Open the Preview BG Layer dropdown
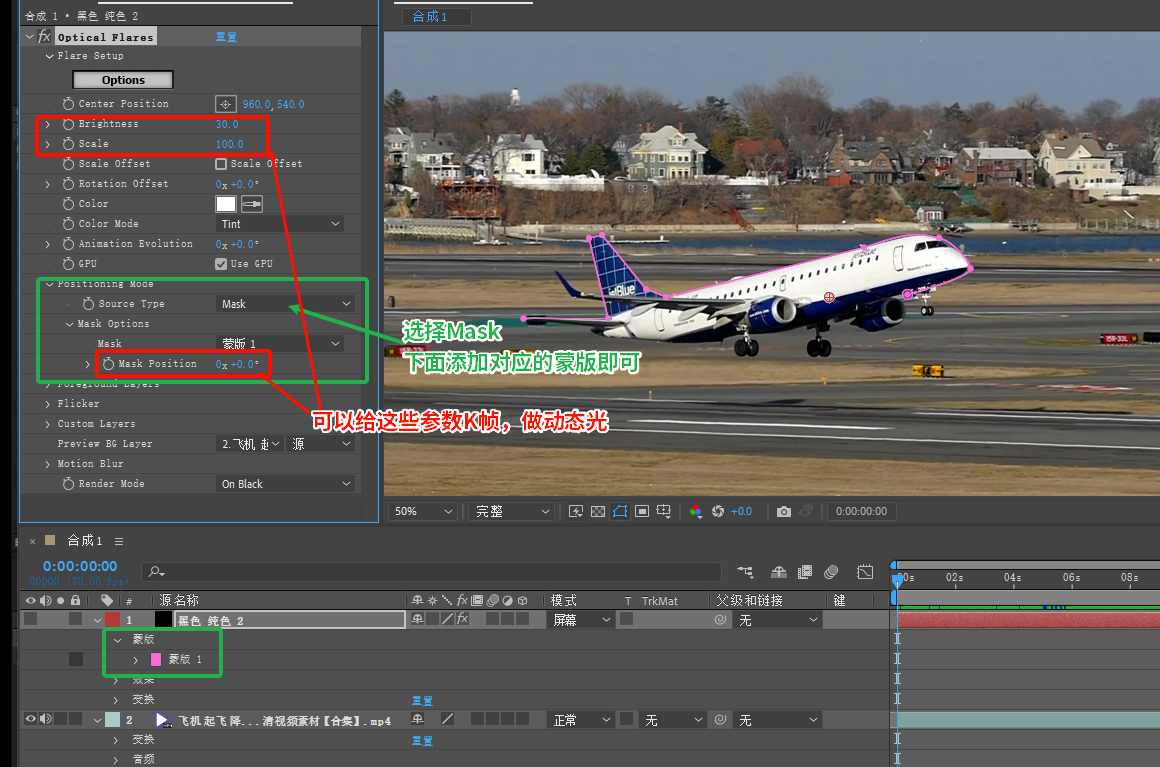Screen dimensions: 1160x767 [x=251, y=444]
